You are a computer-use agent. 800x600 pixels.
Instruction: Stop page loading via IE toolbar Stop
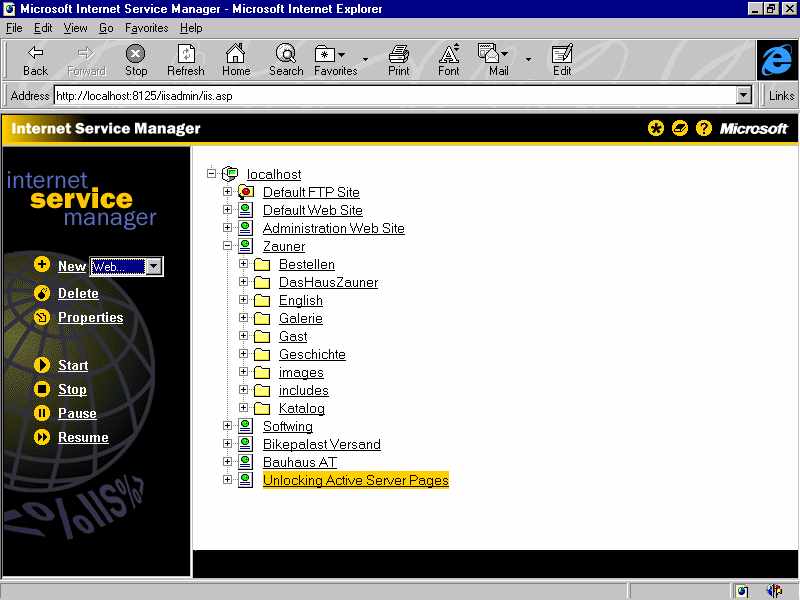click(136, 60)
